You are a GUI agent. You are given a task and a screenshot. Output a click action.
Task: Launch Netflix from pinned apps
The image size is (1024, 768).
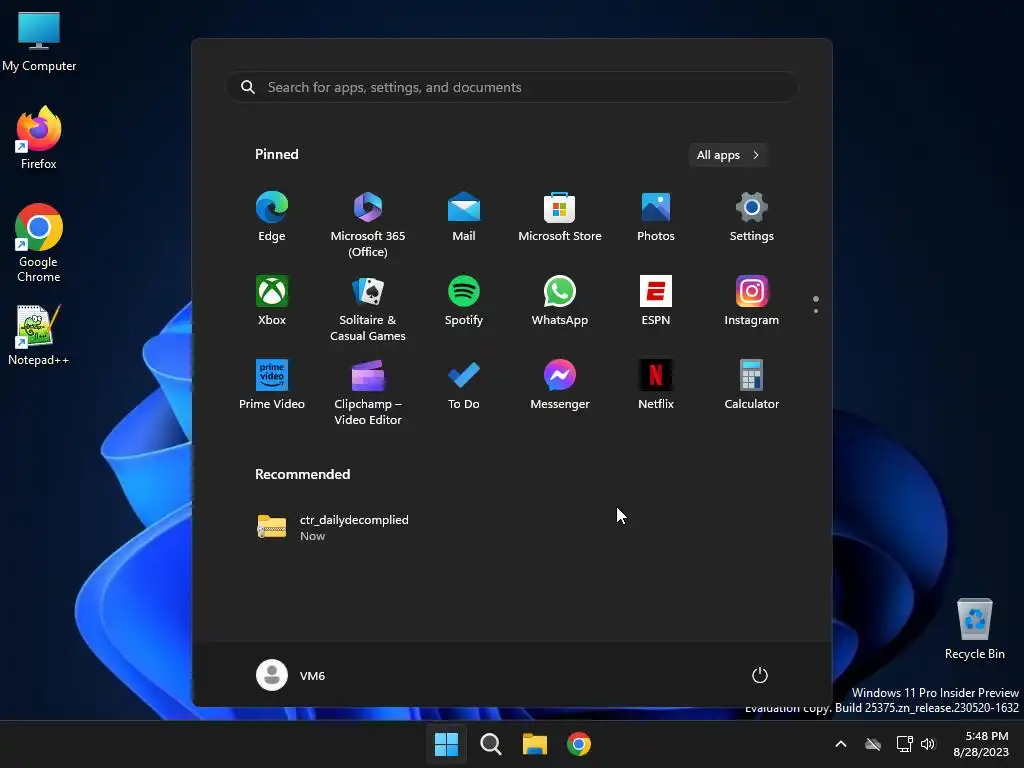click(x=656, y=385)
